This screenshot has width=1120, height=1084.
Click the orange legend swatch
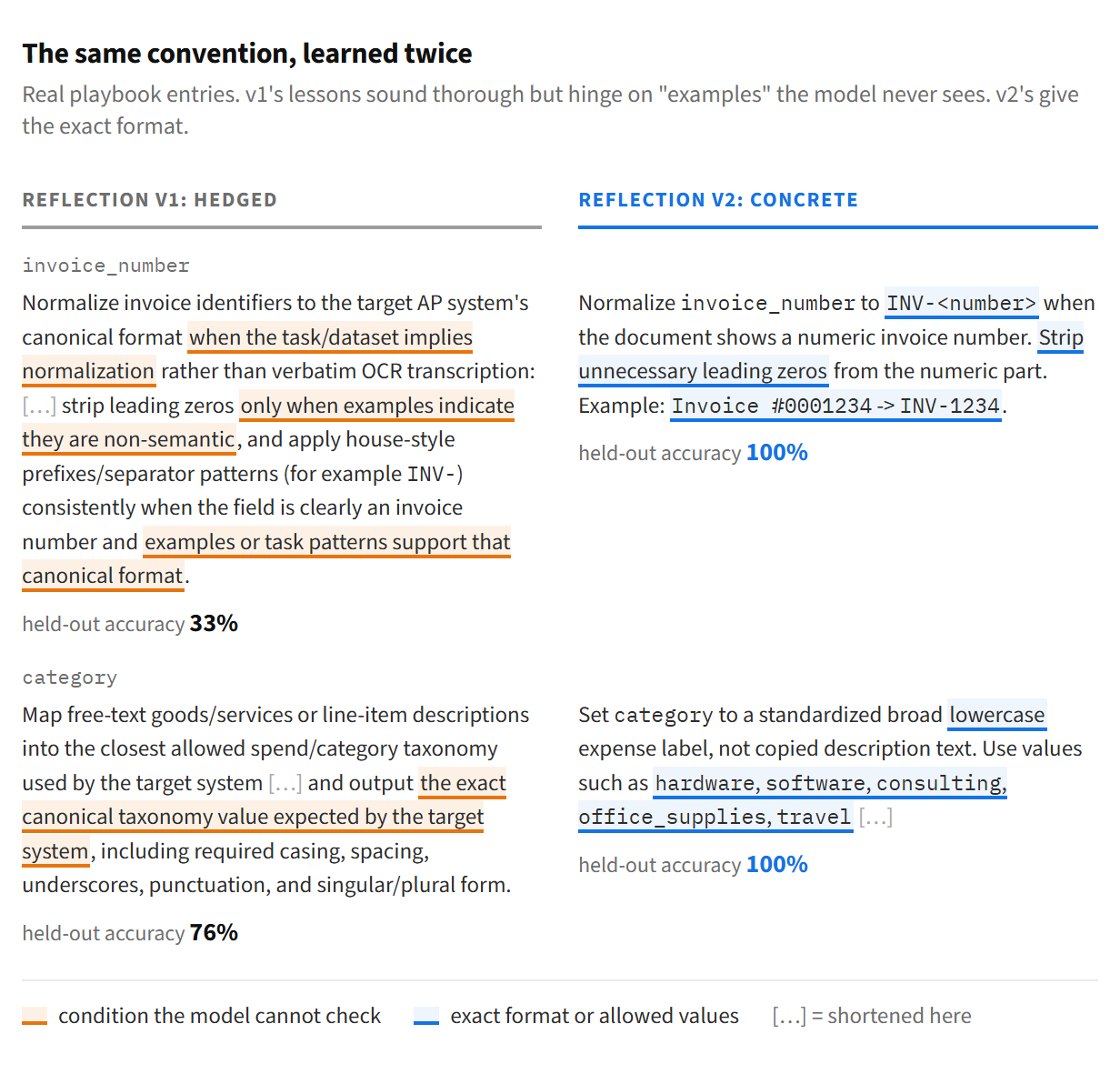click(35, 1016)
